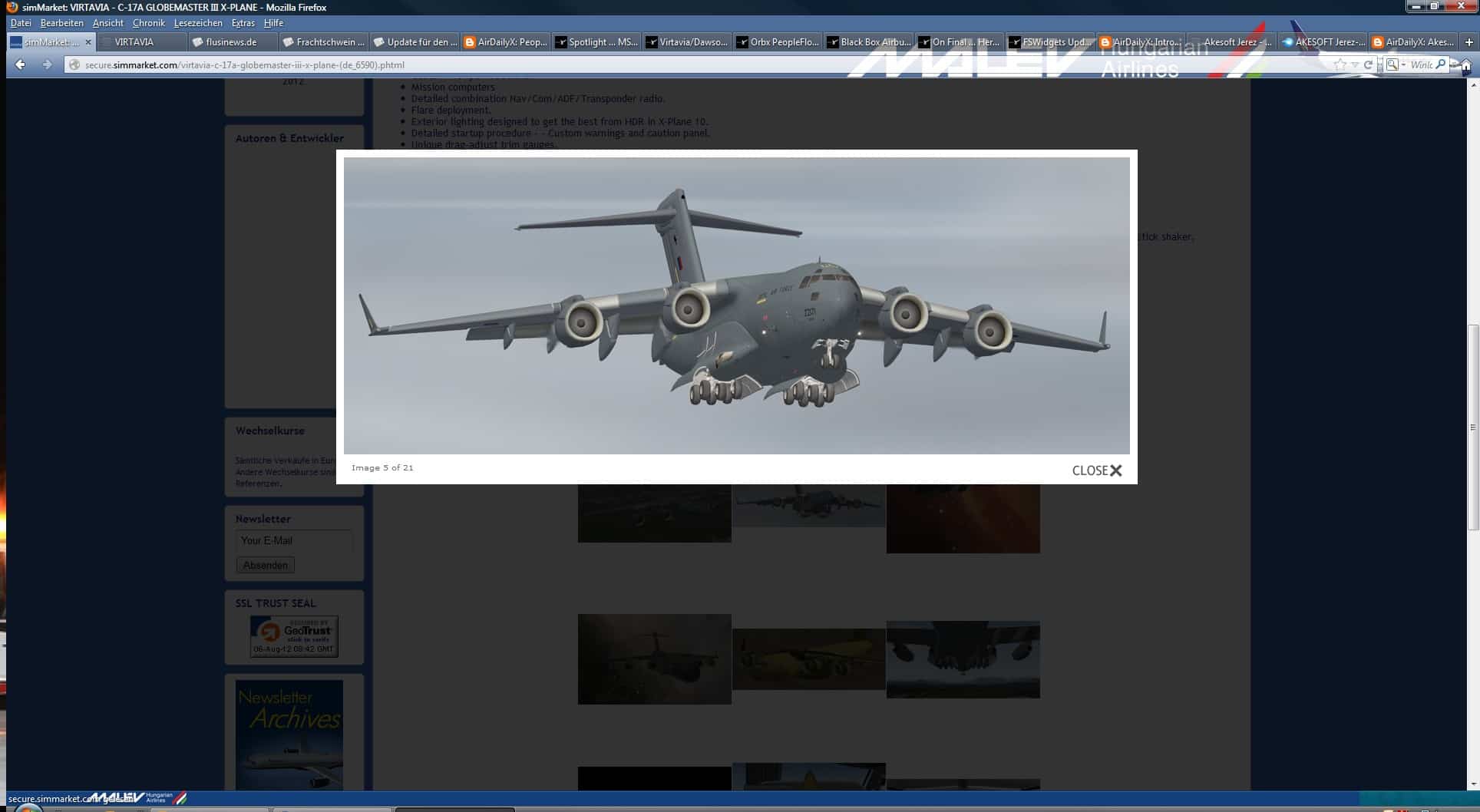Open the Lesezeichen menu
Screen dimensions: 1480x812
pyautogui.click(x=197, y=23)
